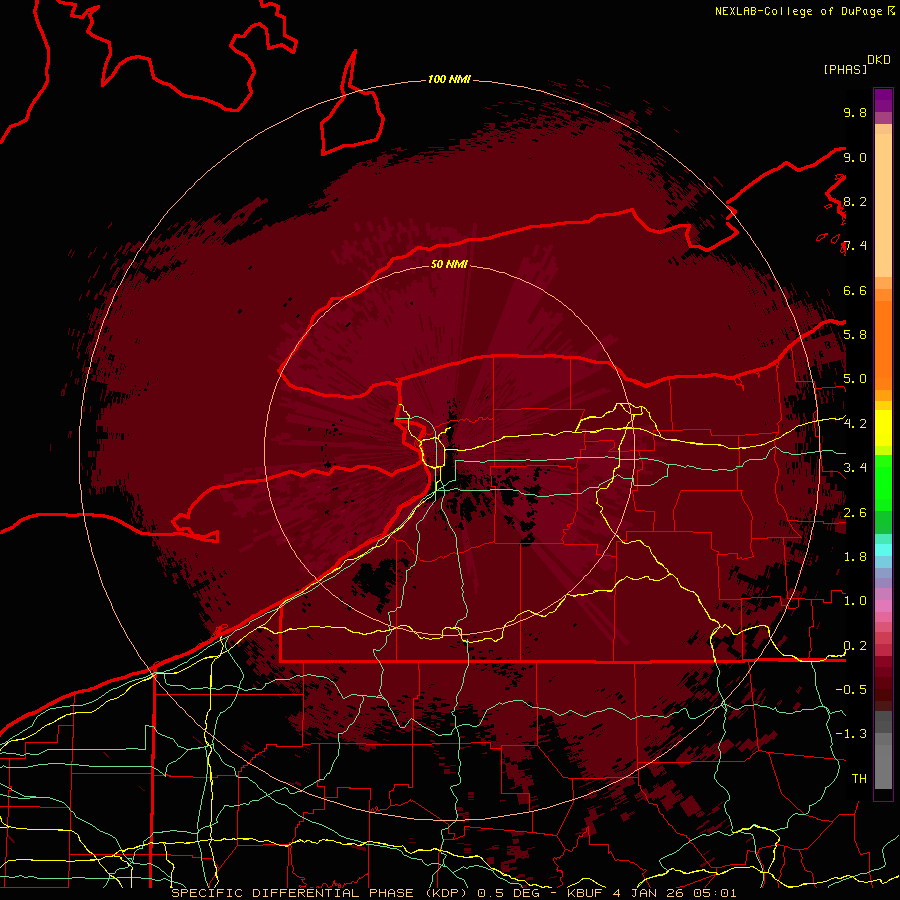Screen dimensions: 900x900
Task: Click the 100 NMI range ring label
Action: click(x=449, y=79)
